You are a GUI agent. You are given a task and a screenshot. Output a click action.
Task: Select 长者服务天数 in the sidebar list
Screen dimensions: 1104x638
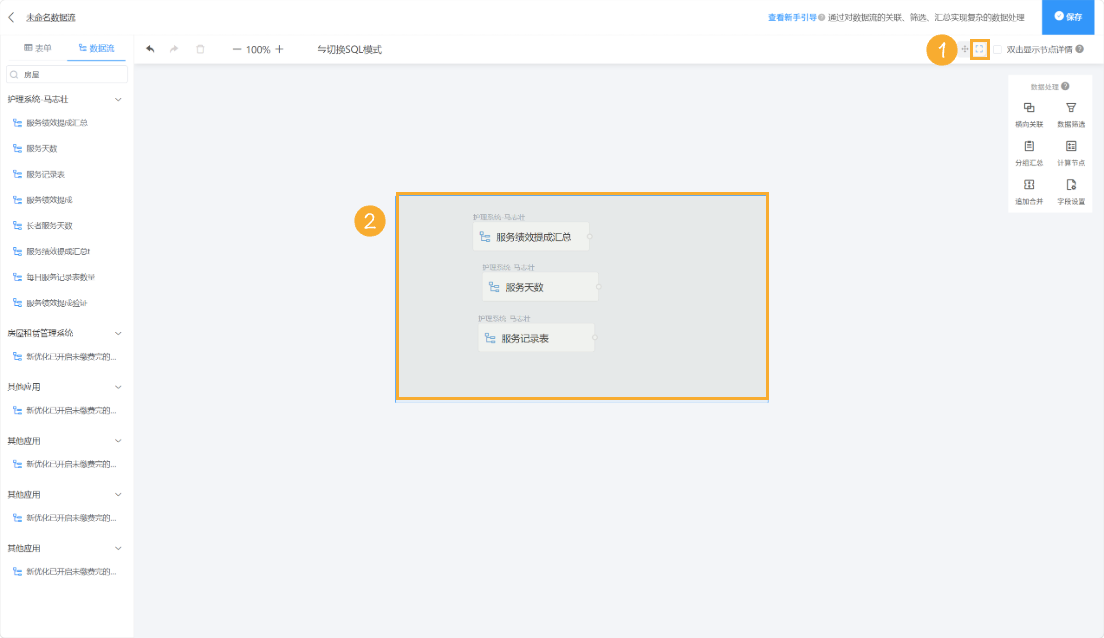(49, 226)
